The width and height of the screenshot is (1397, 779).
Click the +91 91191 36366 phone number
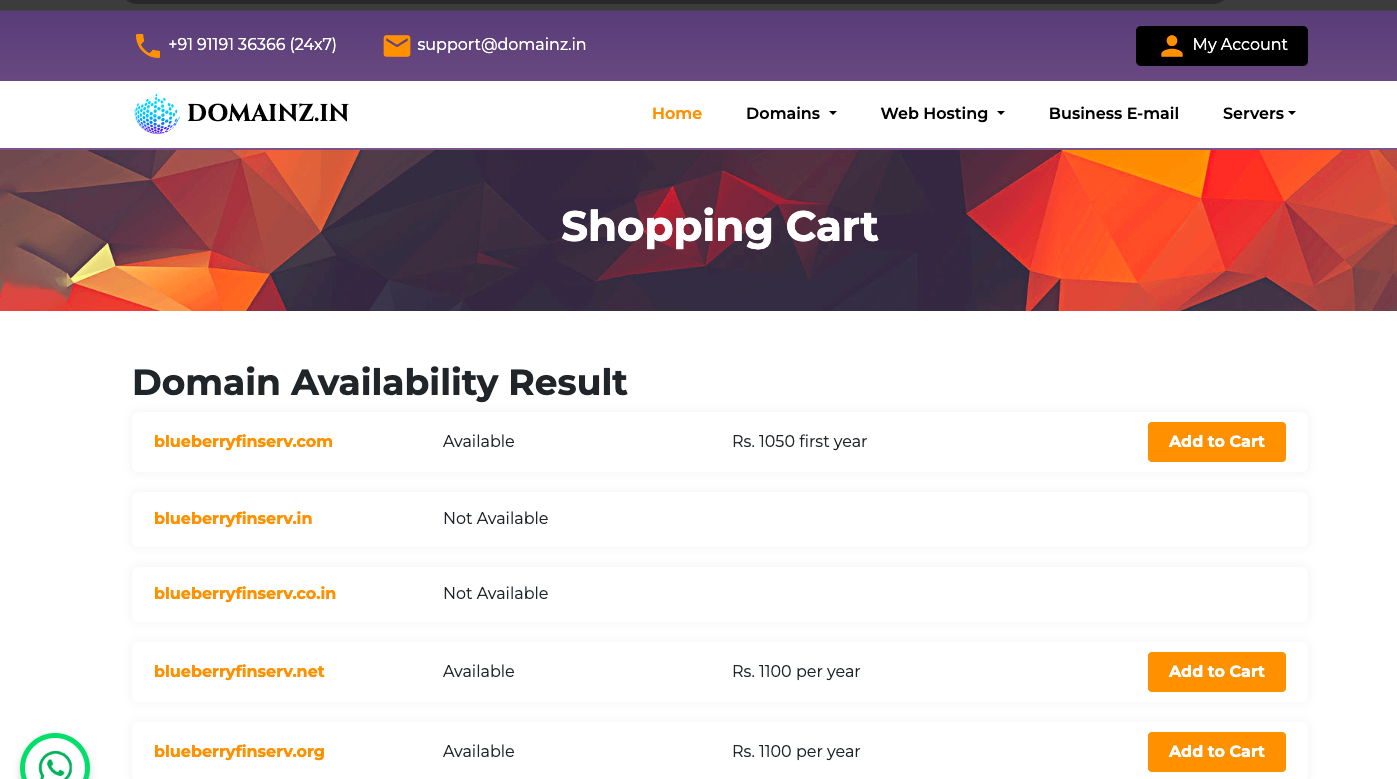(x=252, y=45)
